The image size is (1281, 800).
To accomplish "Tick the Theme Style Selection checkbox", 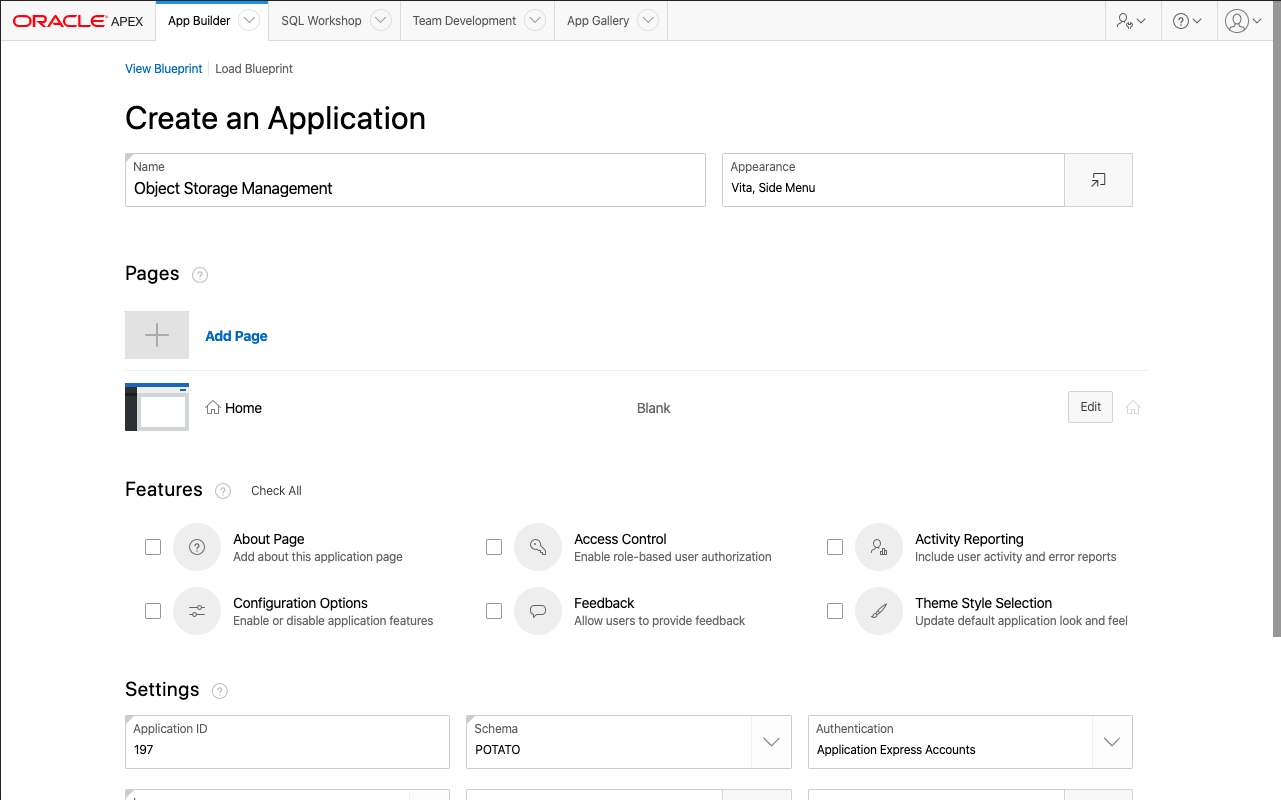I will point(835,611).
